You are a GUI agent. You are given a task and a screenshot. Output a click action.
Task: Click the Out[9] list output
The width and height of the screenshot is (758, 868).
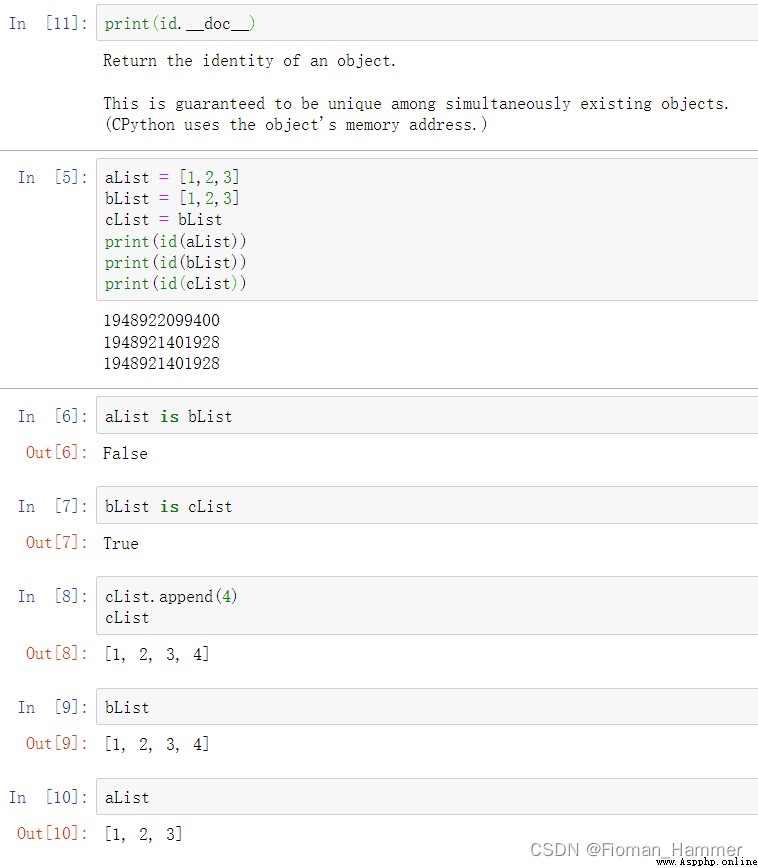[156, 743]
